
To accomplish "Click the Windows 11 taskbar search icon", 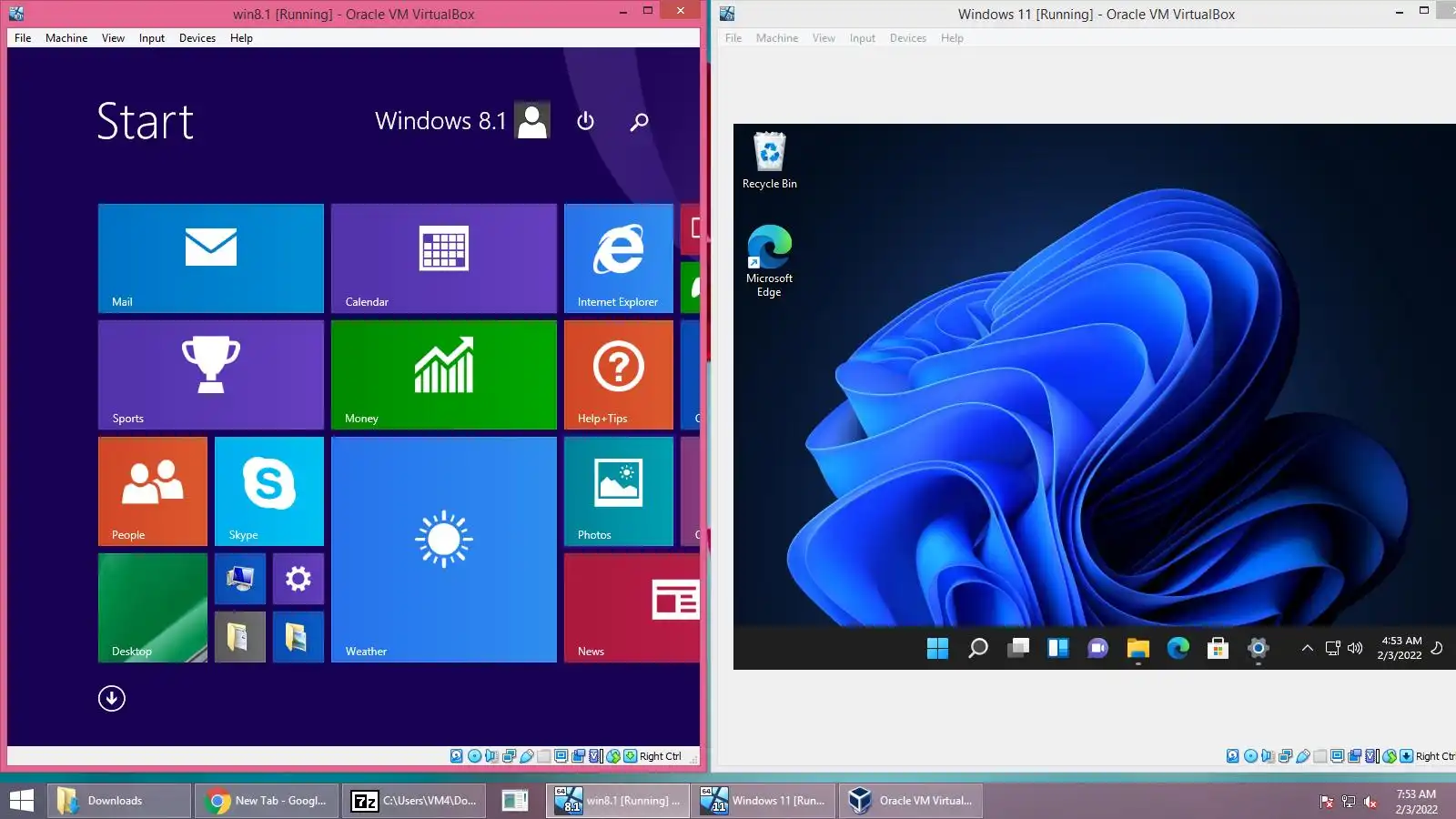I will coord(978,648).
